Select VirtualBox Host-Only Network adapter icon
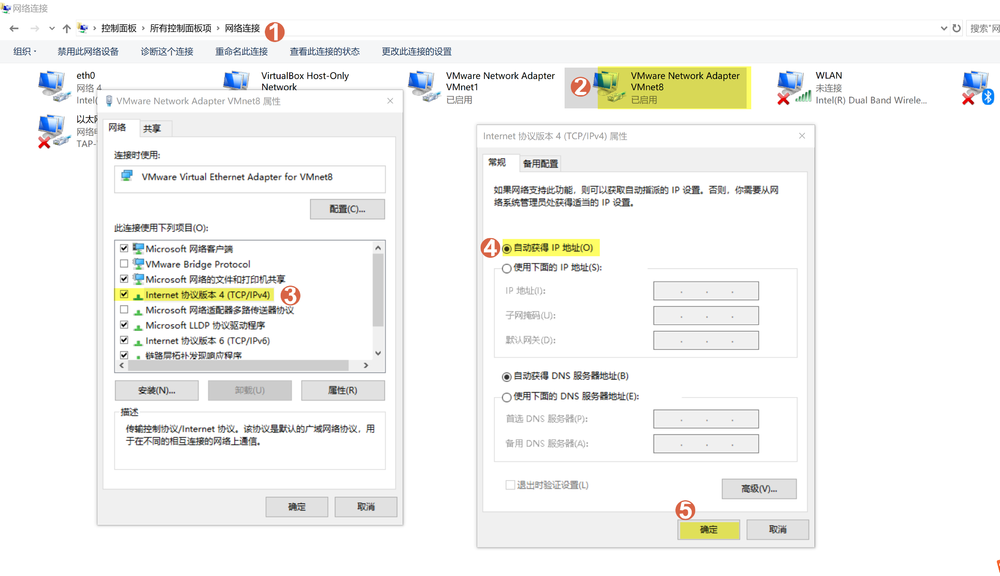Screen dimensions: 1000x576 [237, 81]
